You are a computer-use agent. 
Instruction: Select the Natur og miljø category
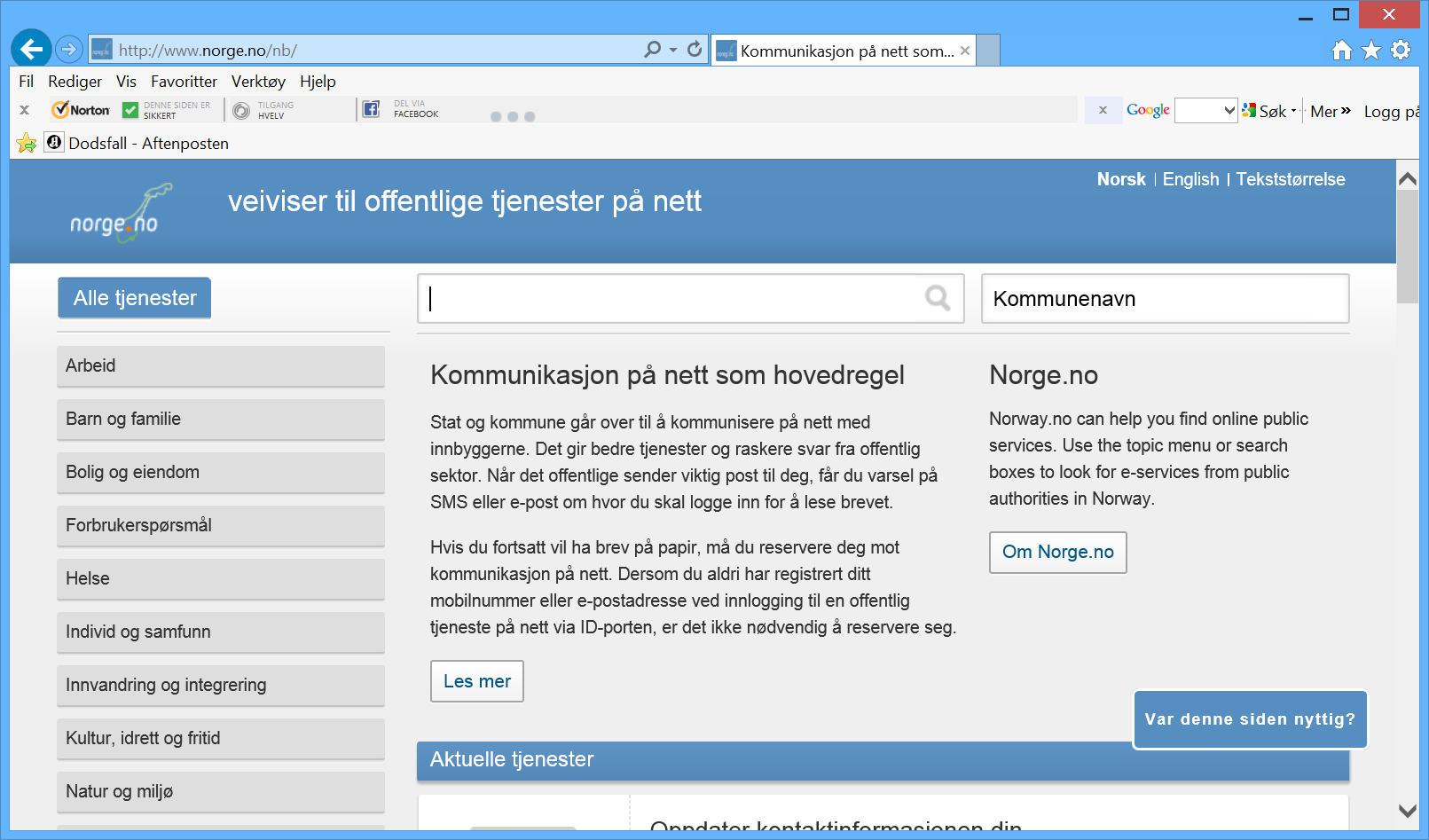221,792
